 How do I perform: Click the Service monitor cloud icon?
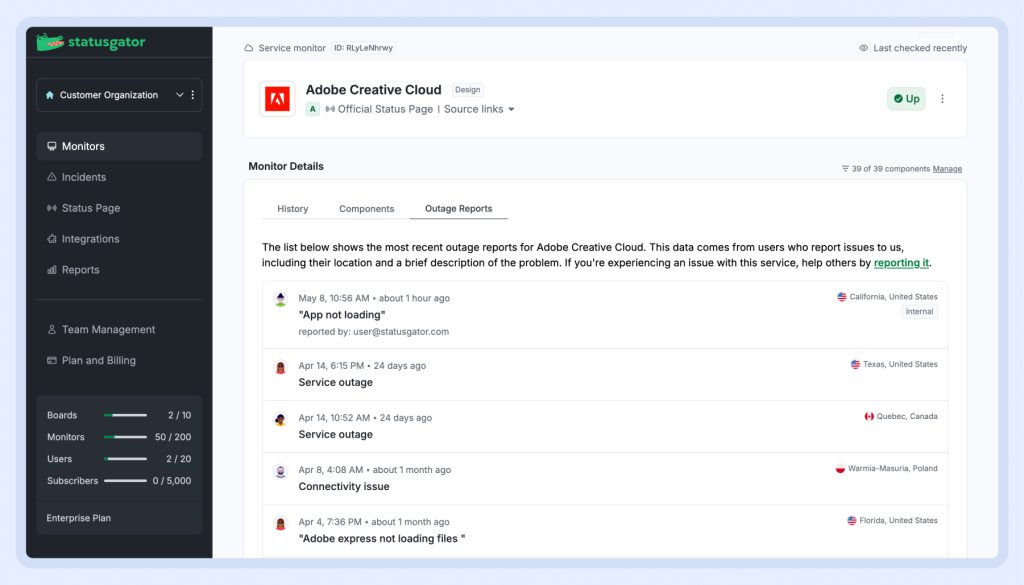(249, 48)
